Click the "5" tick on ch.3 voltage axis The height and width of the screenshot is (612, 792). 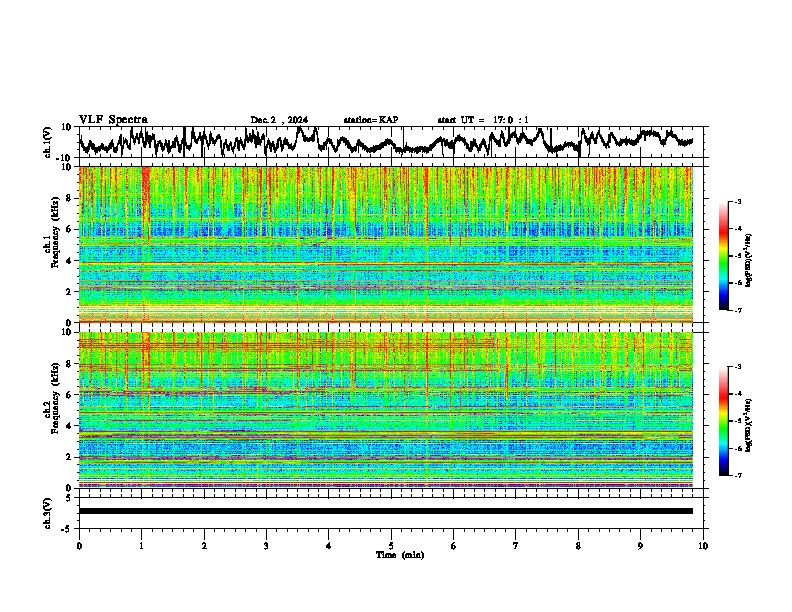[69, 498]
